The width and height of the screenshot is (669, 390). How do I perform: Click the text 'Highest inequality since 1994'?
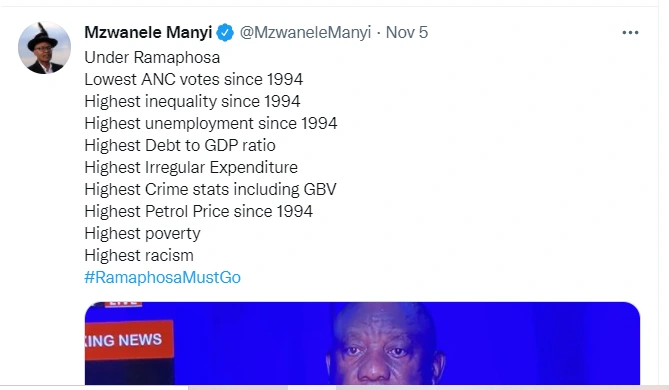(x=192, y=102)
